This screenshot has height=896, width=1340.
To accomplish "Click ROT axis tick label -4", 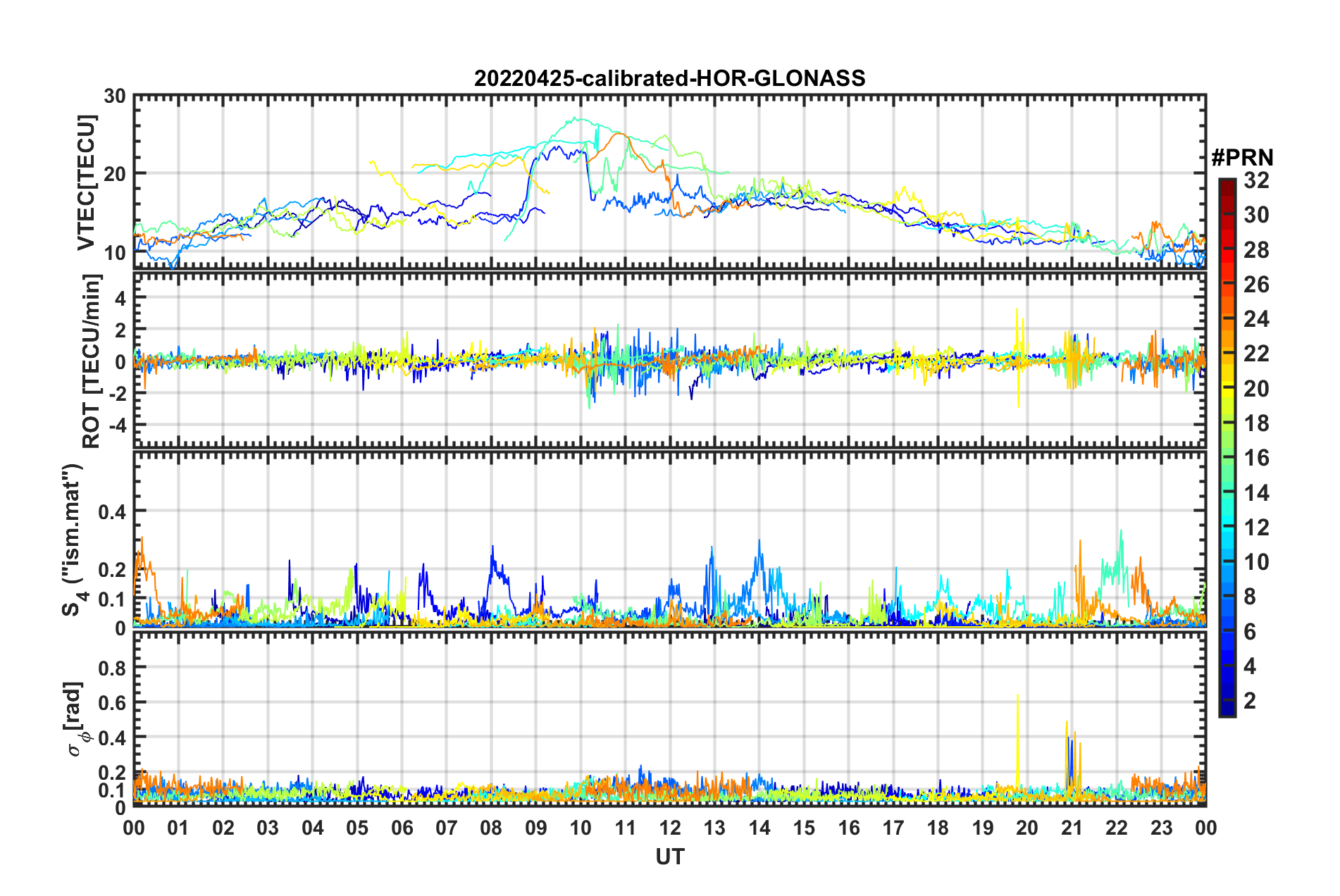I will click(x=118, y=425).
